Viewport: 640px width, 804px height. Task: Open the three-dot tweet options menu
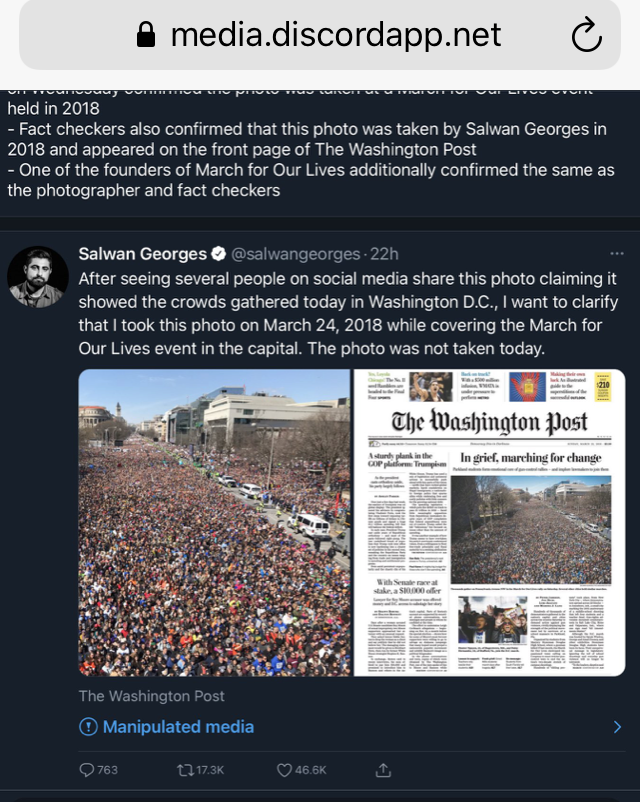617,253
